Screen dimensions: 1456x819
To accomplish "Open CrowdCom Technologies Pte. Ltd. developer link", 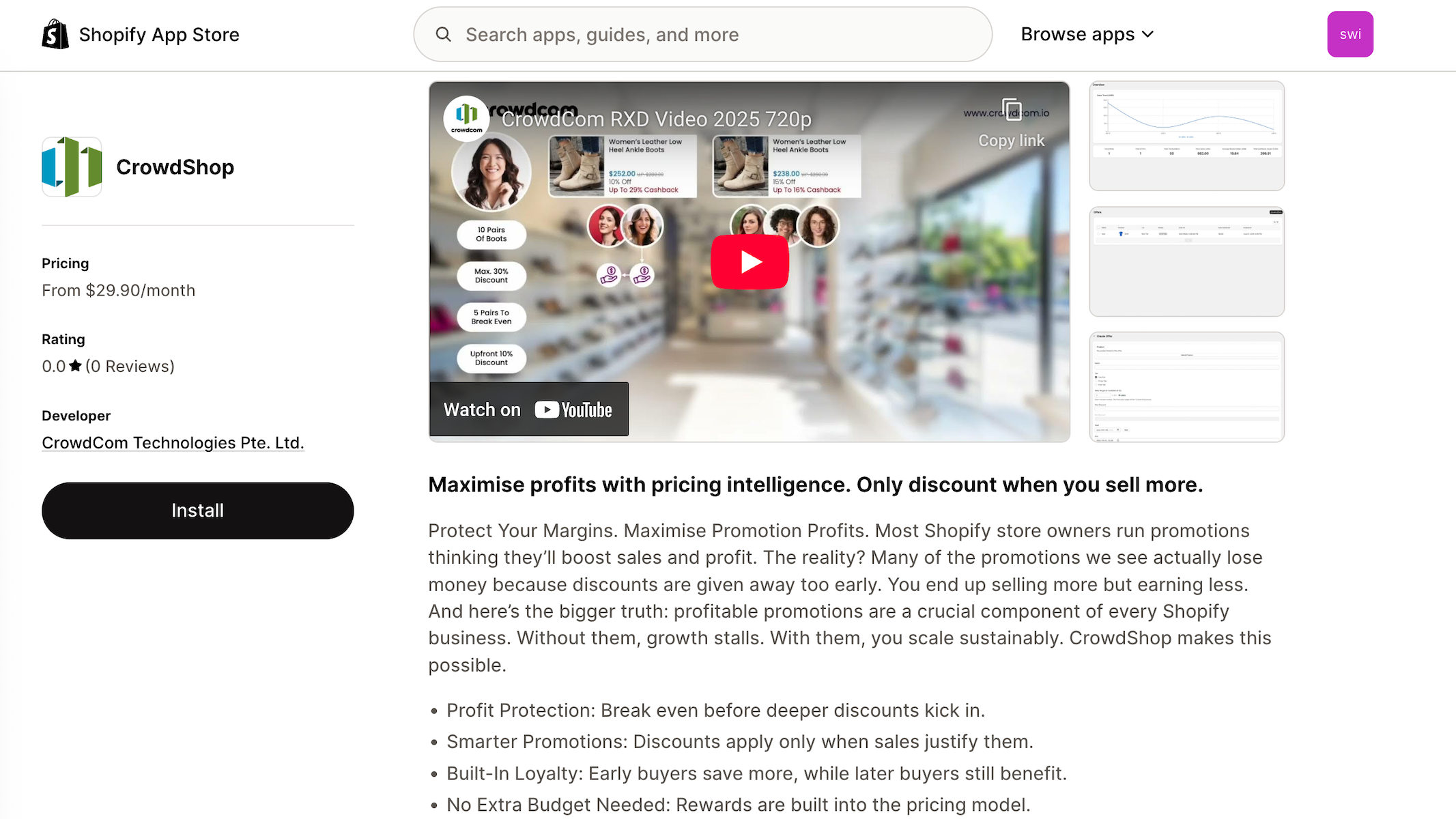I will pos(173,443).
